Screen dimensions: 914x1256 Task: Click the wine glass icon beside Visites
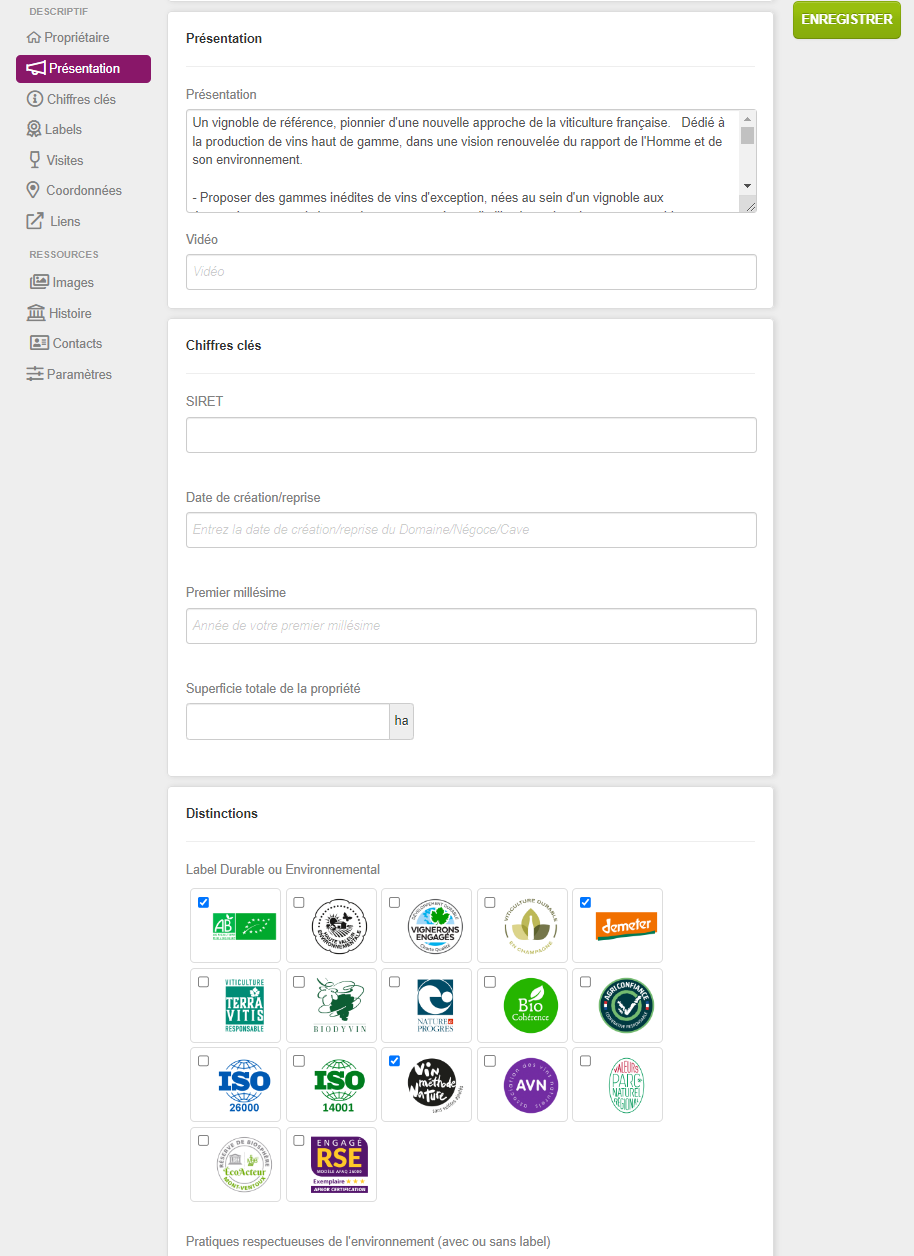coord(35,160)
